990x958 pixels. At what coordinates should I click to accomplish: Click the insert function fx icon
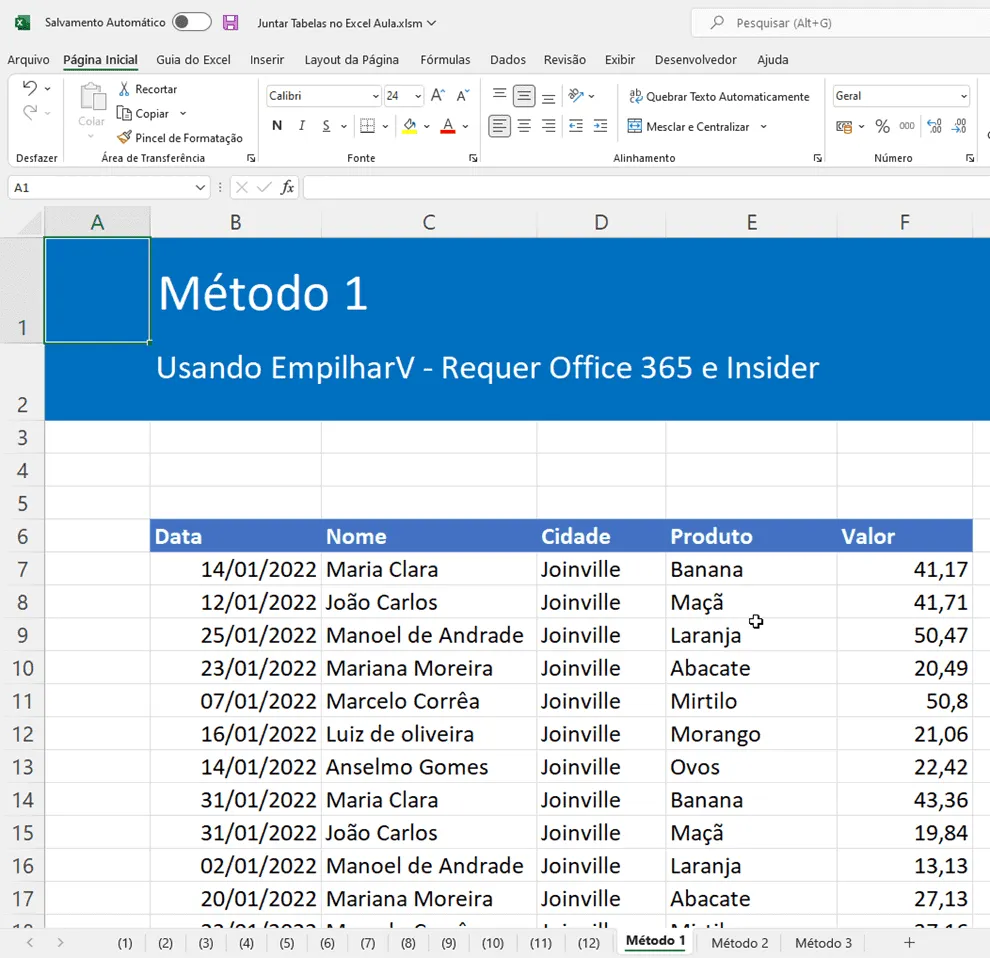pos(287,187)
